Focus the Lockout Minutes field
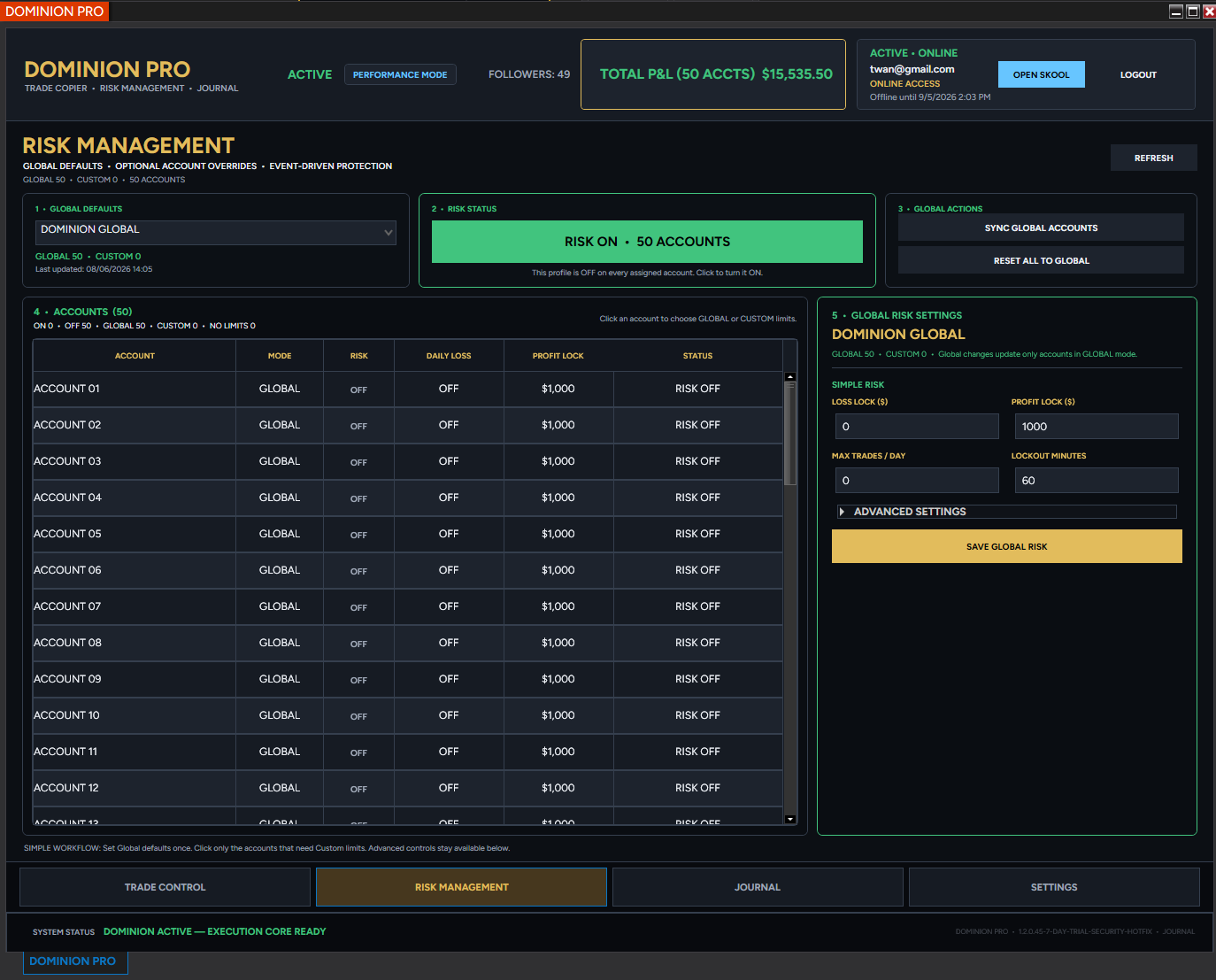 coord(1097,480)
